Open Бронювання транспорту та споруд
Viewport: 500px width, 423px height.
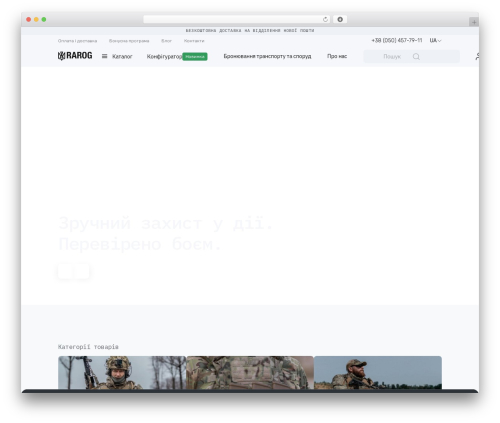coord(267,56)
